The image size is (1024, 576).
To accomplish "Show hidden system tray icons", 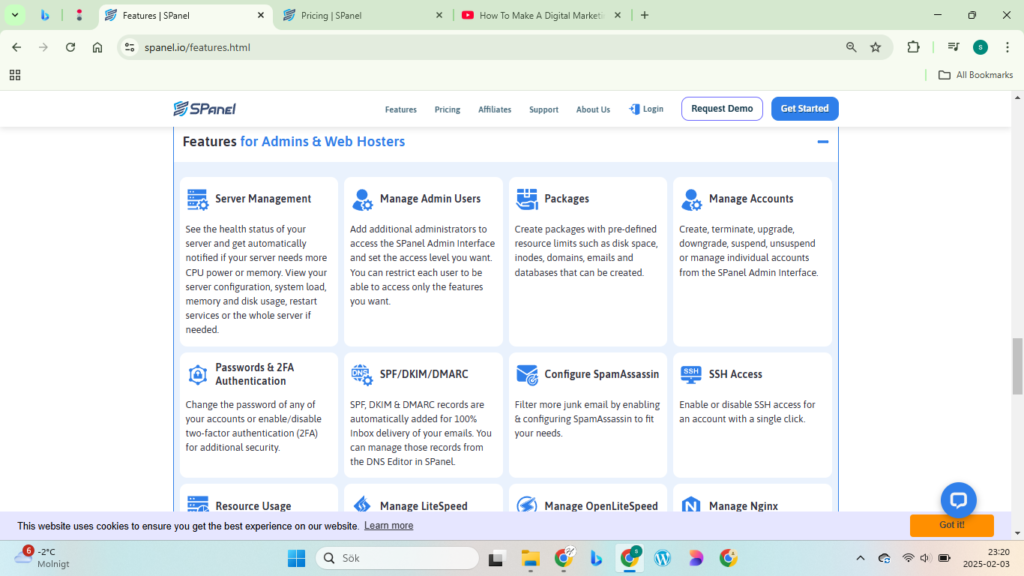I will (860, 558).
